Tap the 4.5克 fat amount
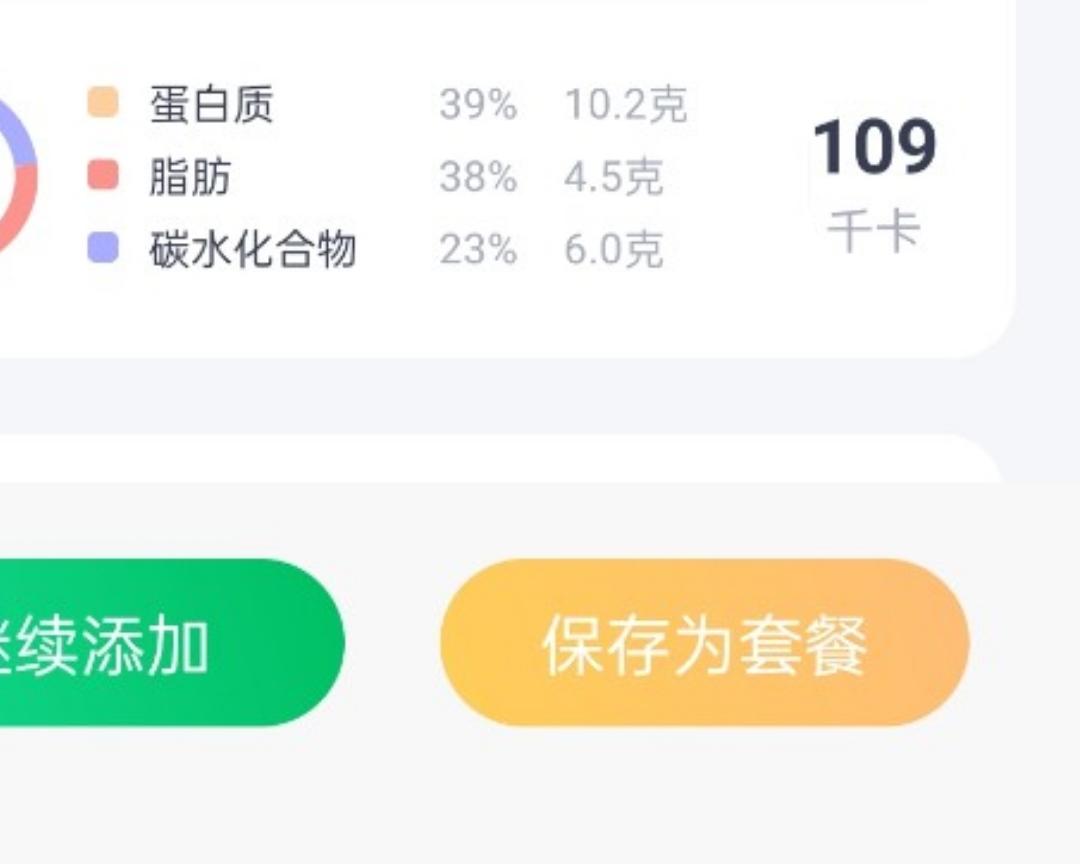 tap(613, 177)
